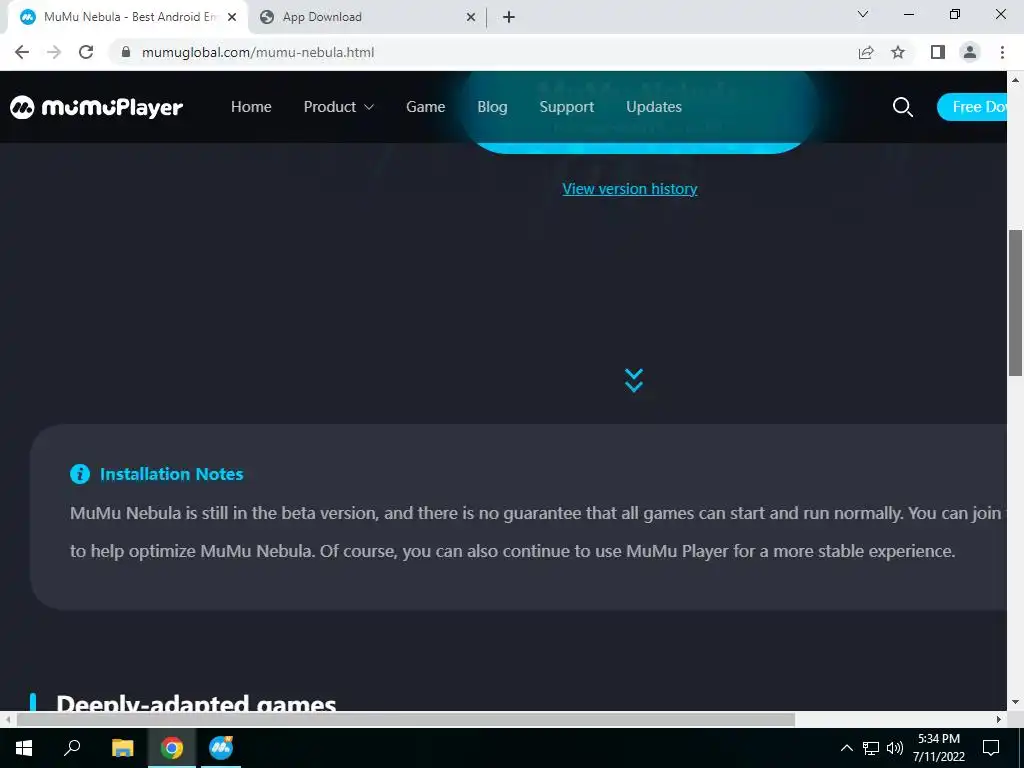This screenshot has width=1024, height=768.
Task: Reload the page with the refresh icon
Action: pos(86,52)
